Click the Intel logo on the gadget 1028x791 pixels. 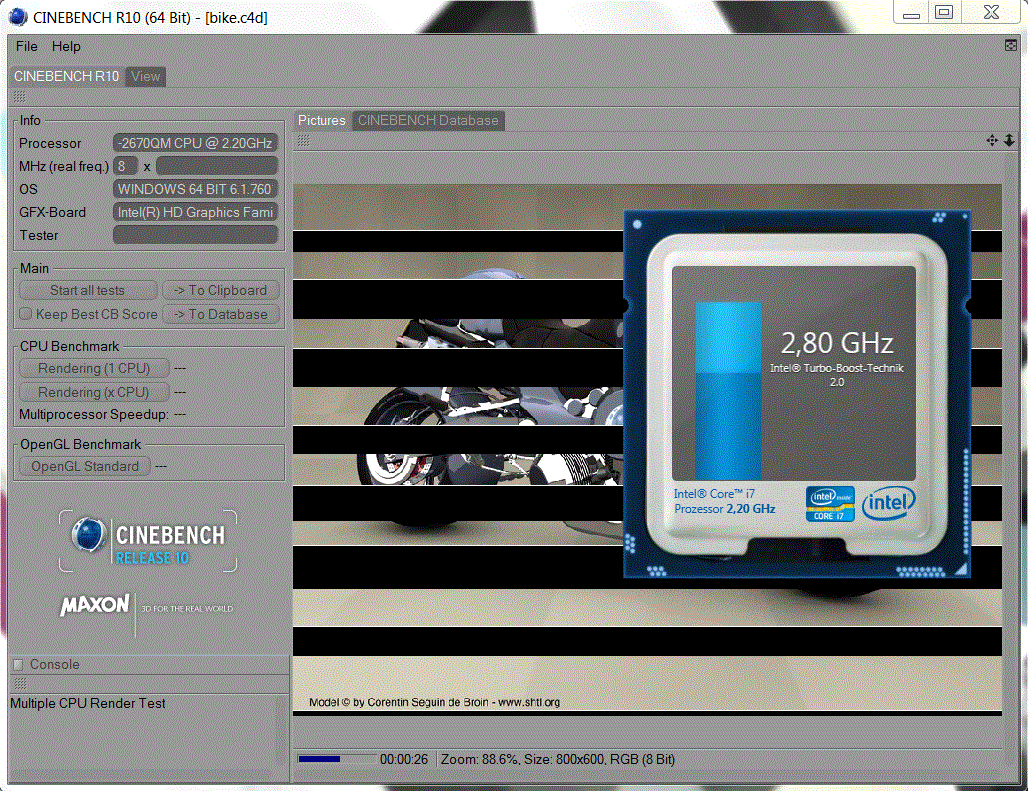click(888, 503)
